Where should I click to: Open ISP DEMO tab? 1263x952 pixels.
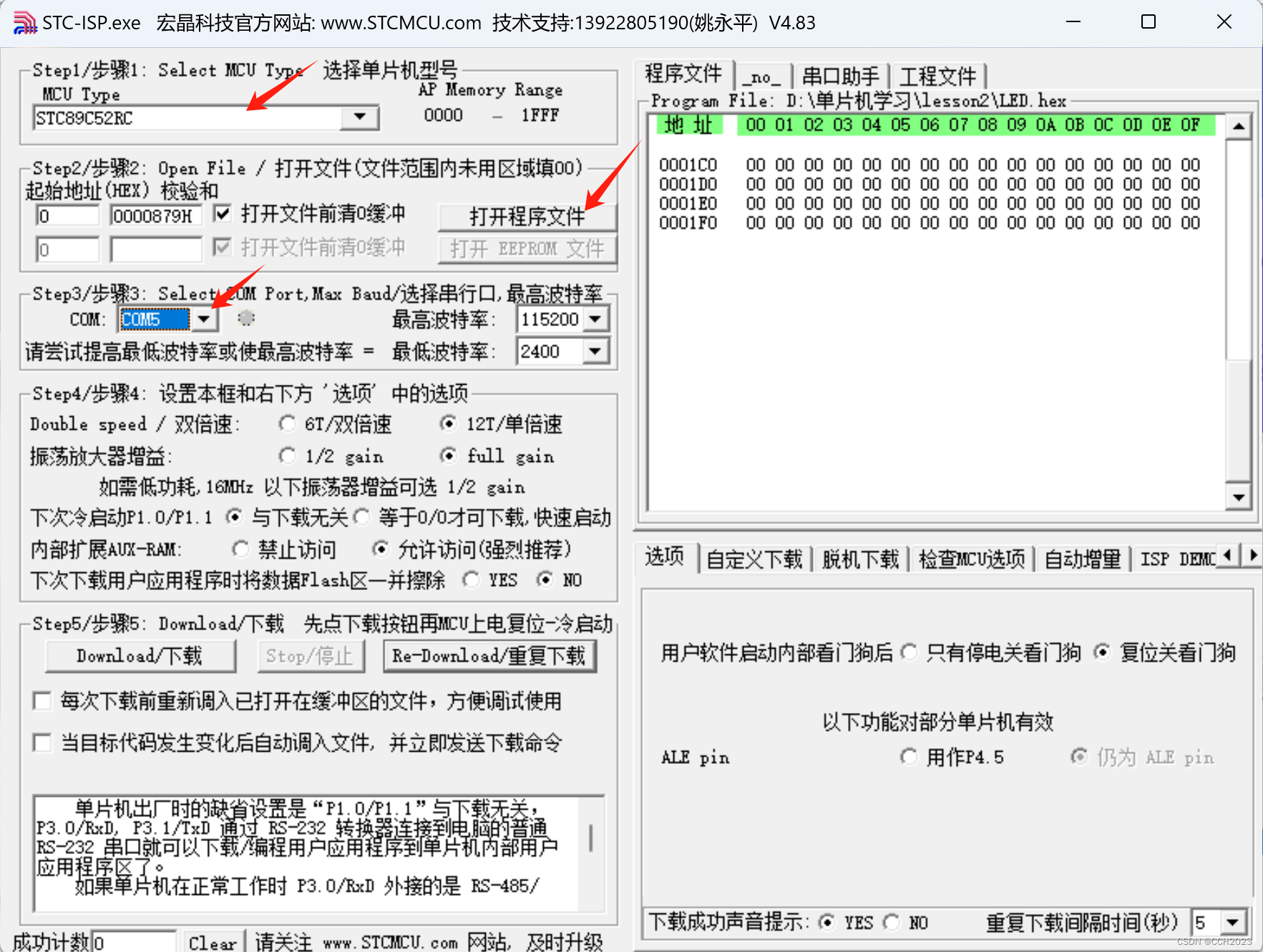point(1177,559)
